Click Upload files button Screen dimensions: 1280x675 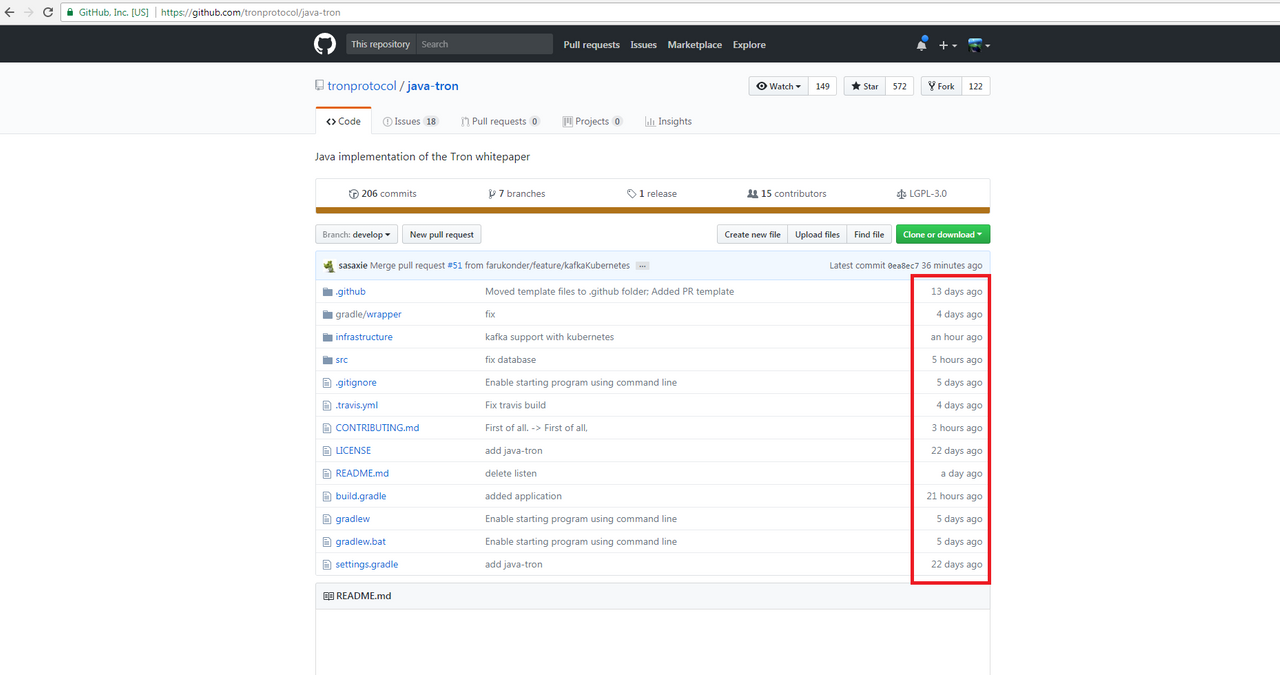[x=817, y=234]
